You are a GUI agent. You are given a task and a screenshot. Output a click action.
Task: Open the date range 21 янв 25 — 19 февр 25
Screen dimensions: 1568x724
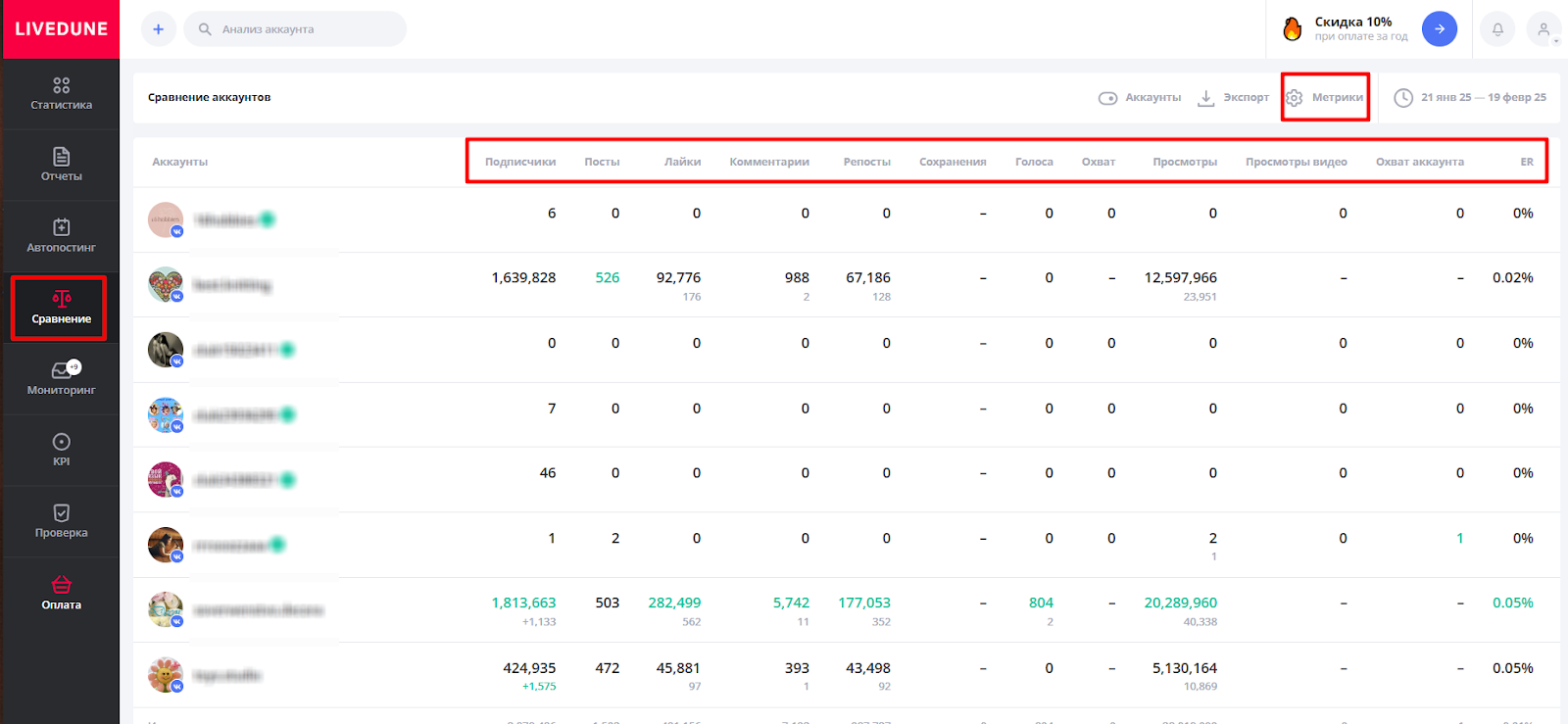[x=1484, y=98]
